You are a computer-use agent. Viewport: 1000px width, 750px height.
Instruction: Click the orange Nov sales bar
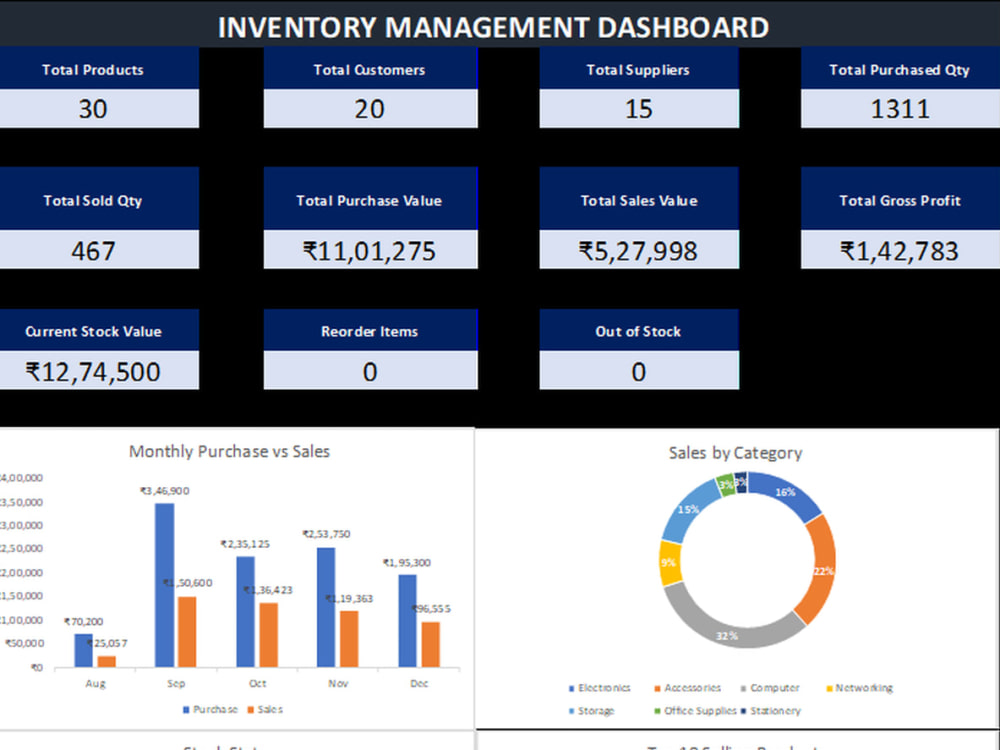click(x=349, y=639)
